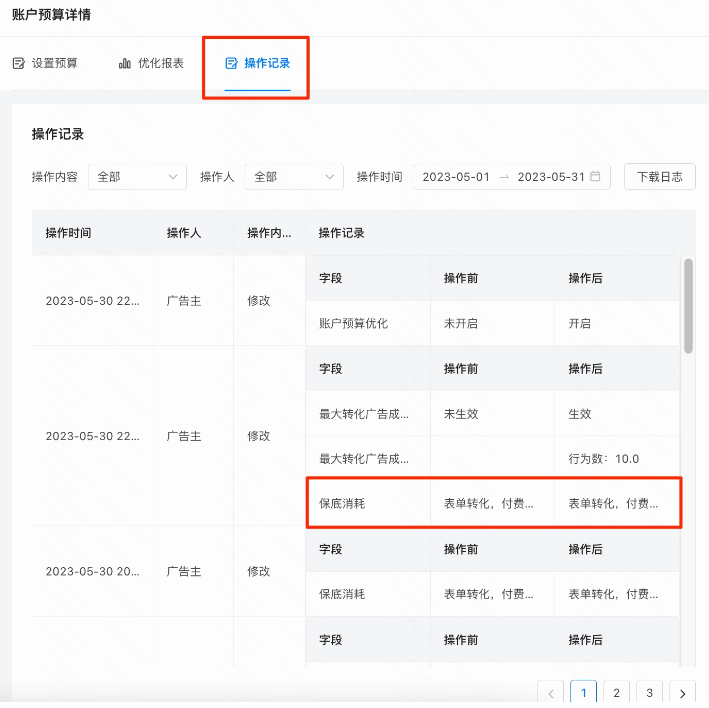Open the 操作内容 dropdown
Image resolution: width=709 pixels, height=708 pixels.
(x=137, y=177)
